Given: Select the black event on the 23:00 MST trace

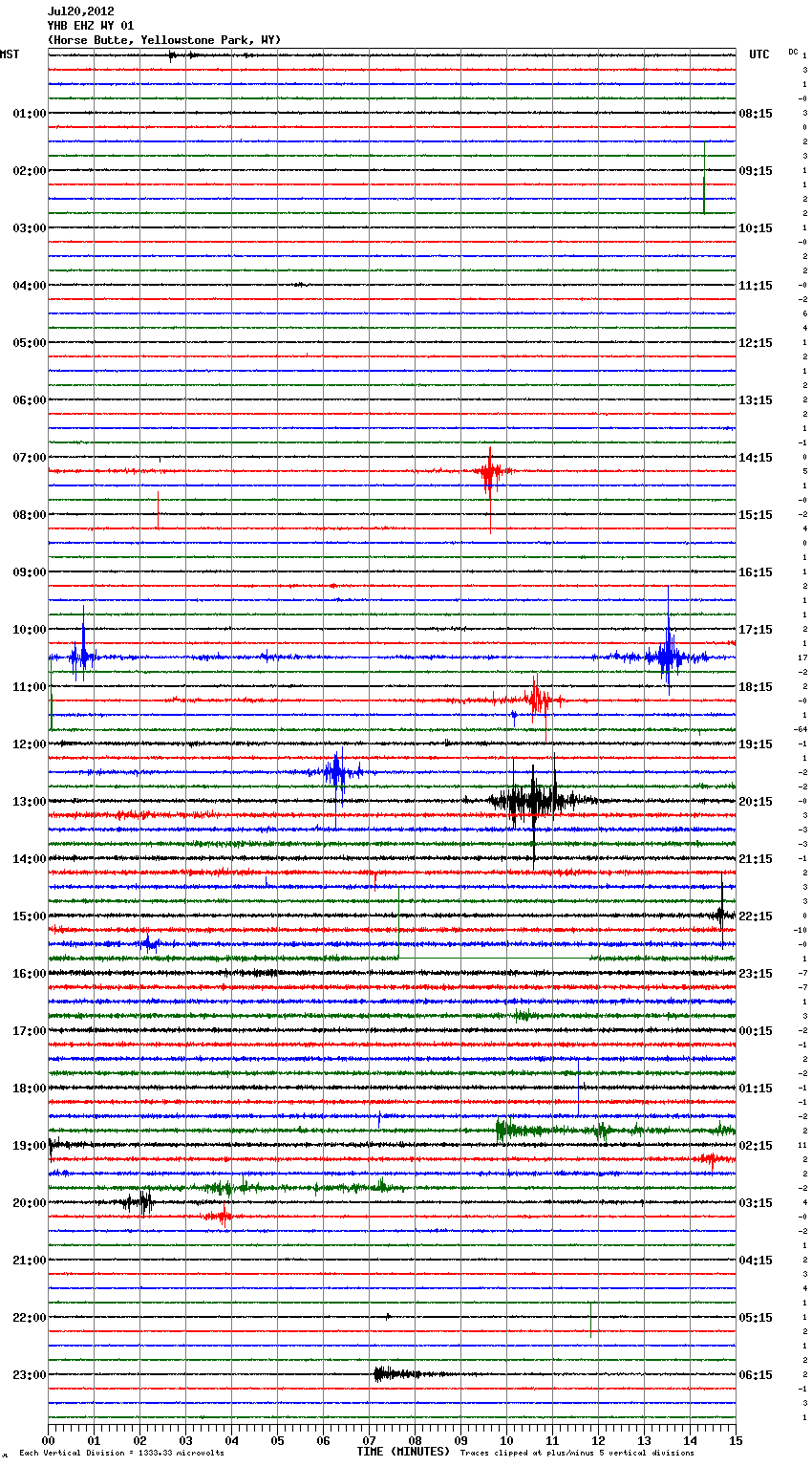Looking at the screenshot, I should pos(392,1374).
